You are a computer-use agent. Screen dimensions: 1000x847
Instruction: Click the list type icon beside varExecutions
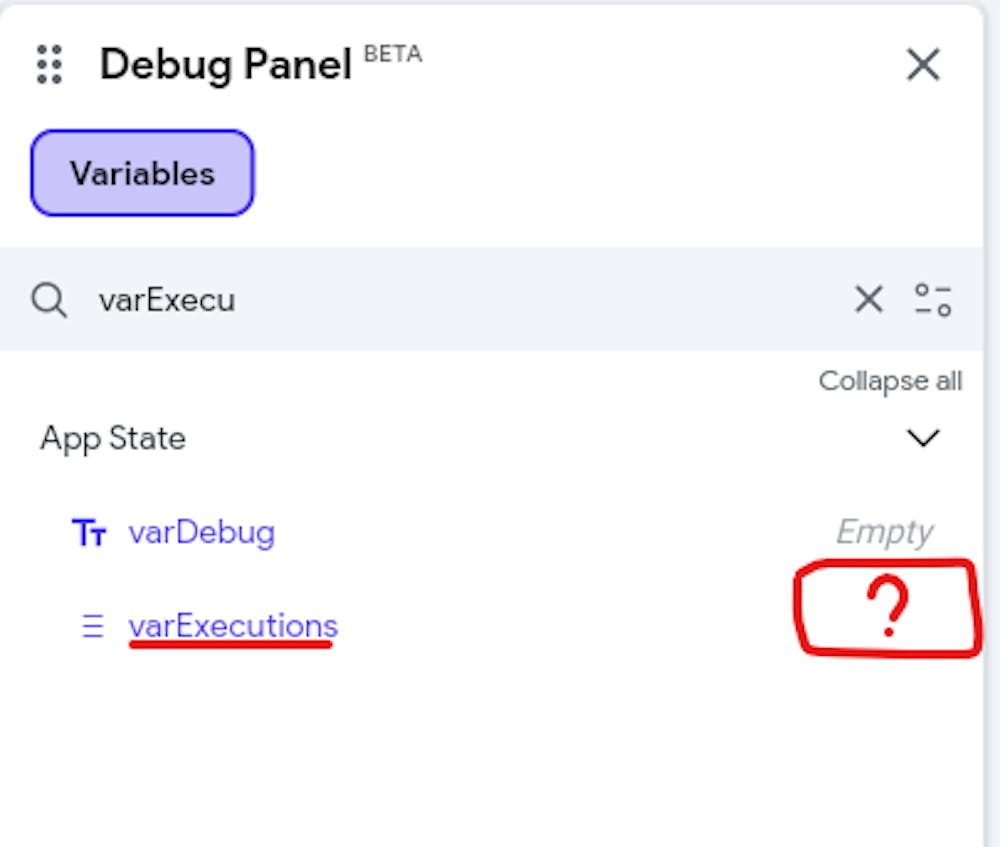click(93, 627)
